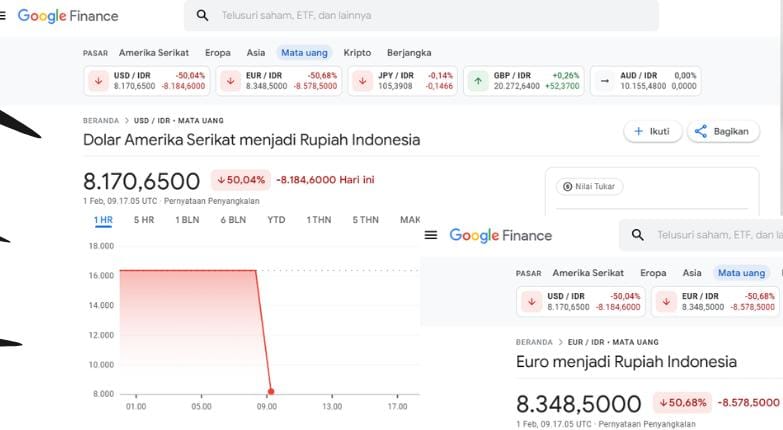Switch chart range to YTD
This screenshot has width=783, height=430.
pos(276,220)
